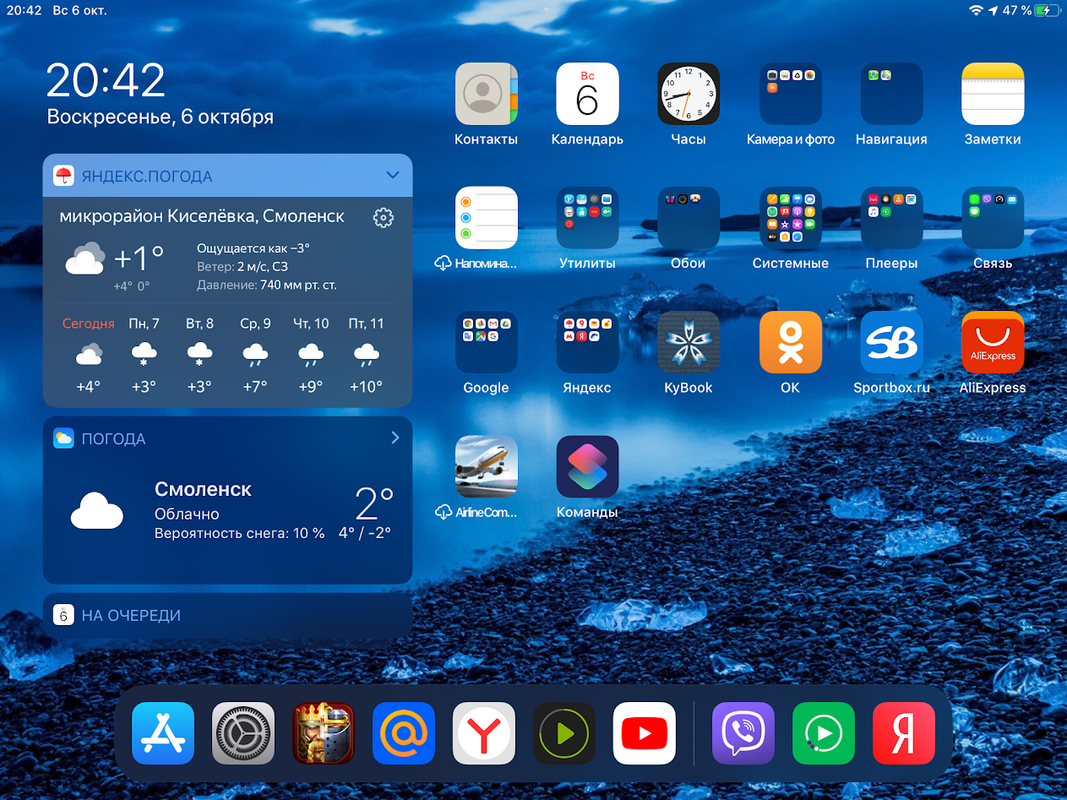This screenshot has width=1067, height=800.
Task: Launch the KyBook reader app
Action: (688, 342)
